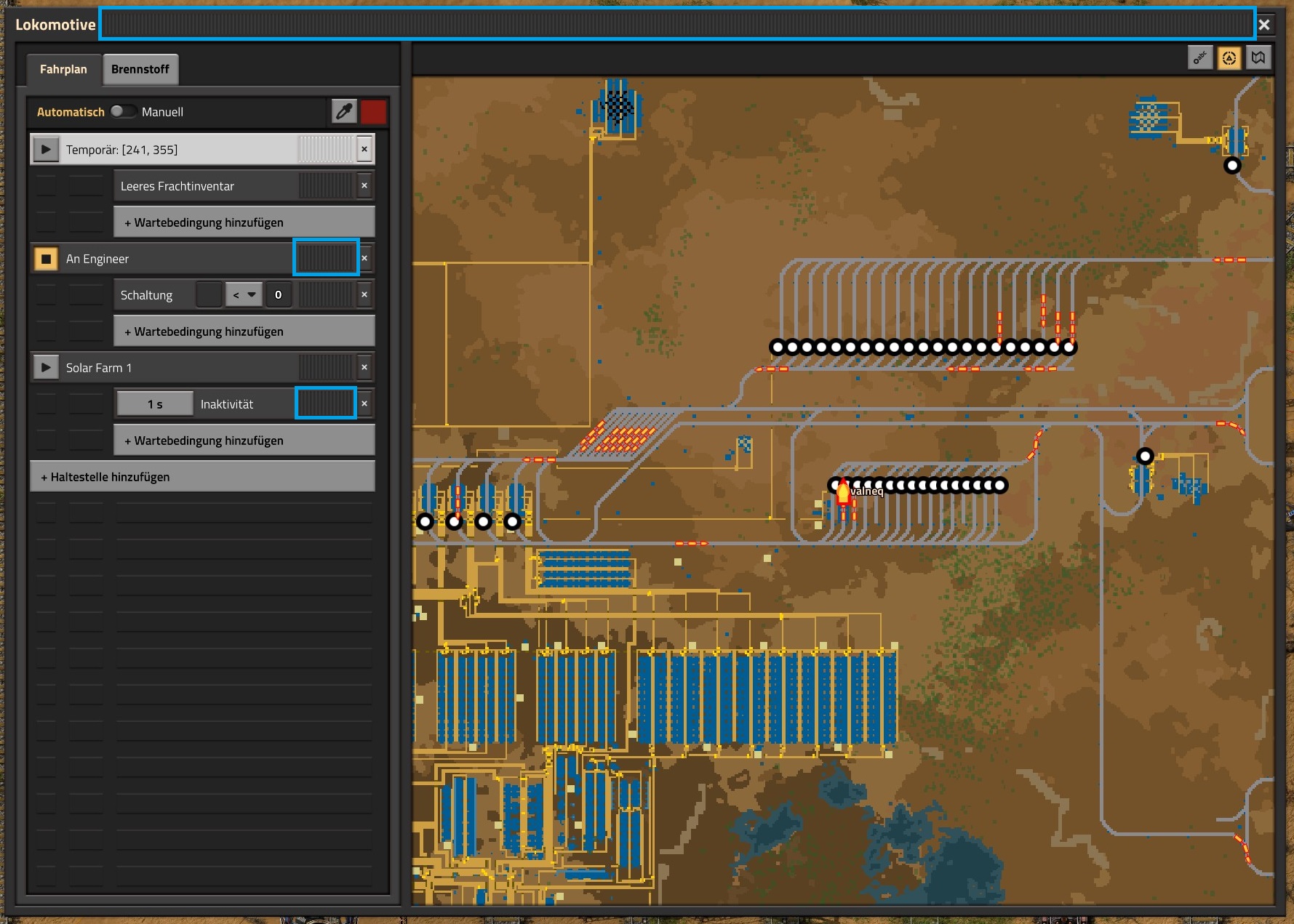
Task: Select the Fahrplan tab
Action: 63,69
